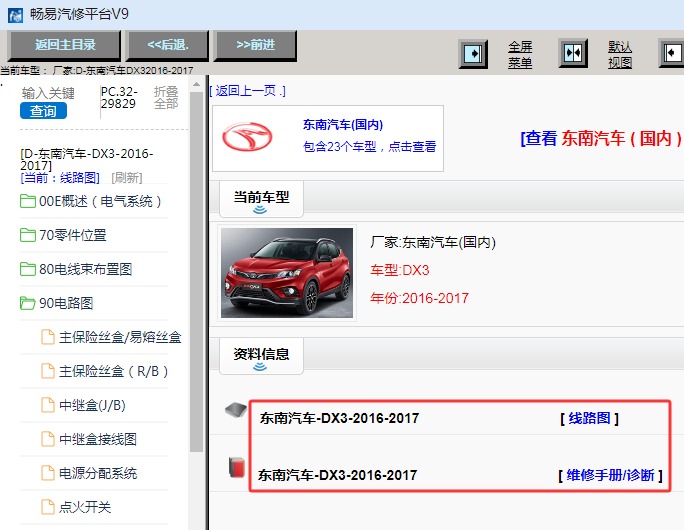Click document icon beside 中继盒接线图

[48, 439]
